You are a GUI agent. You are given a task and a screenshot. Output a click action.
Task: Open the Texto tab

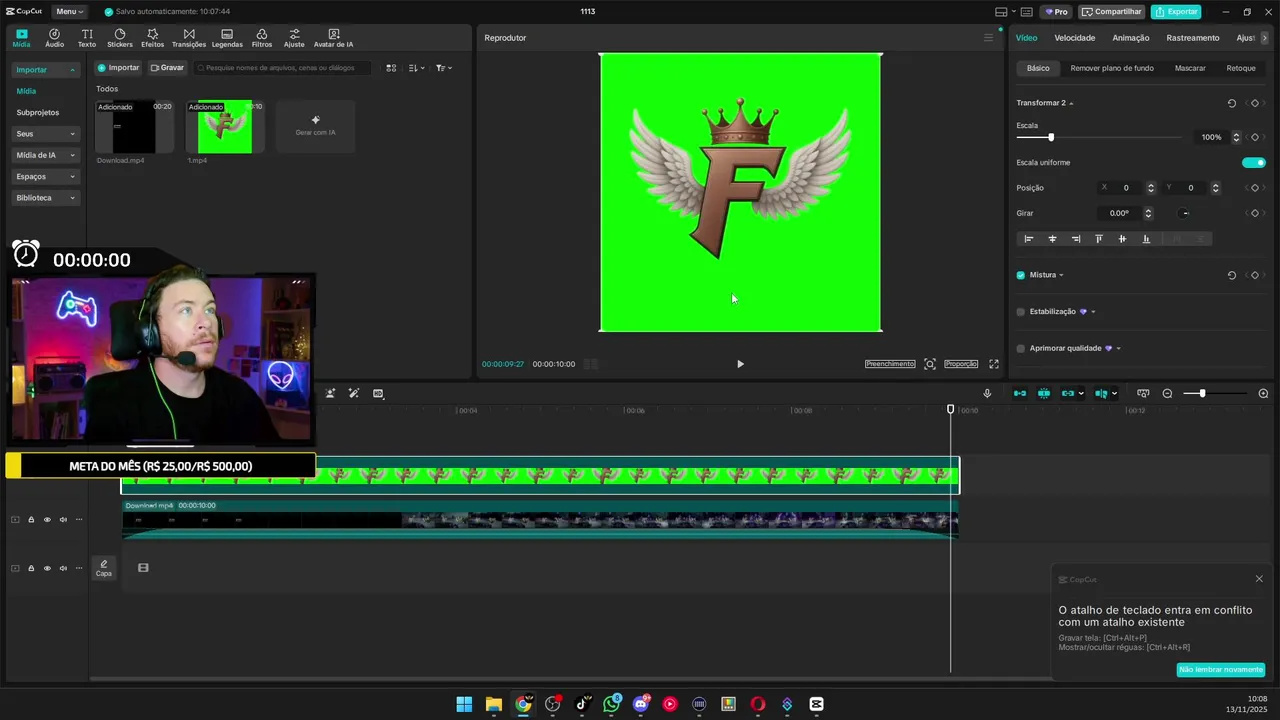87,38
